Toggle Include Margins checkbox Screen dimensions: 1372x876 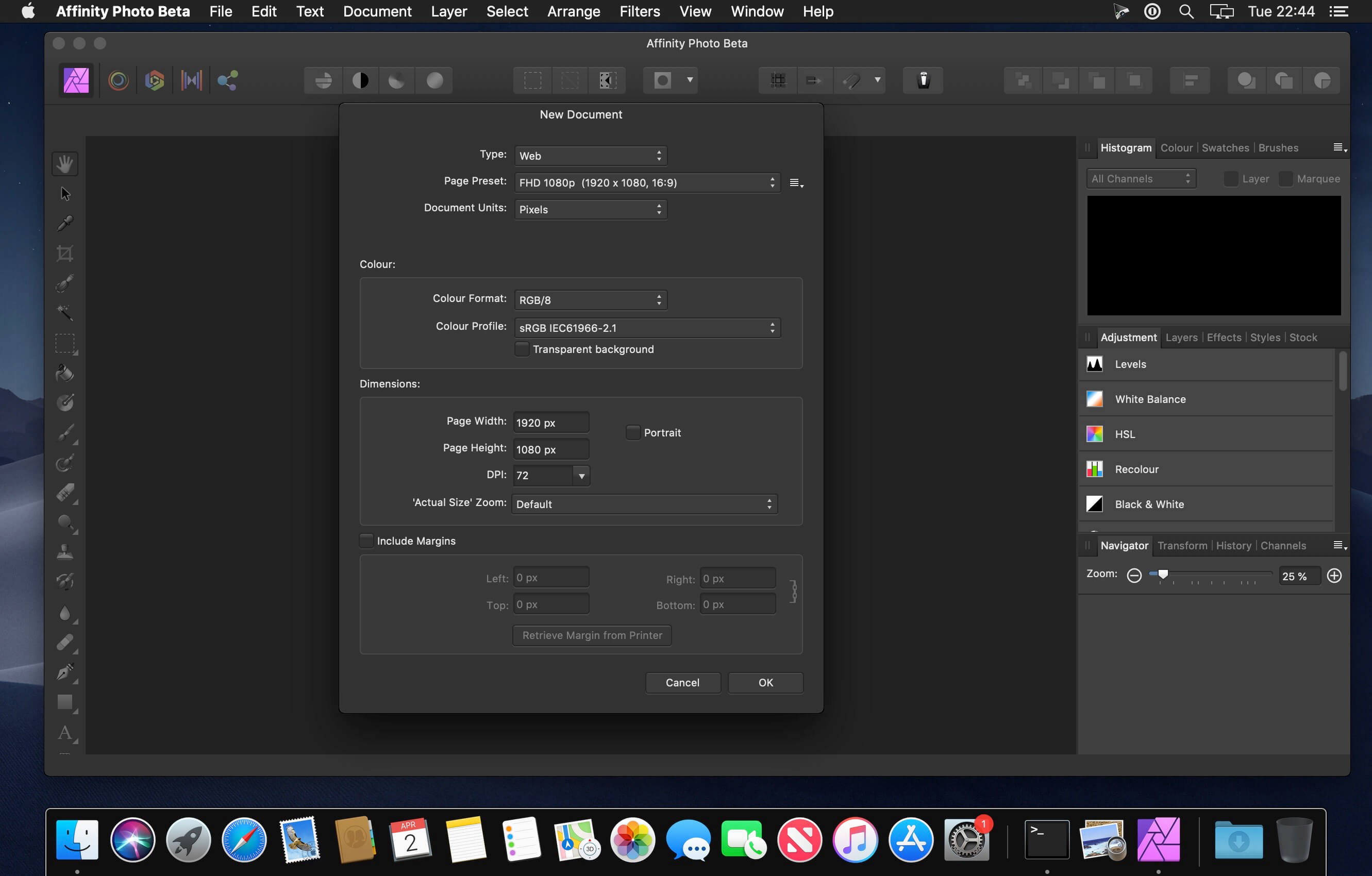365,540
